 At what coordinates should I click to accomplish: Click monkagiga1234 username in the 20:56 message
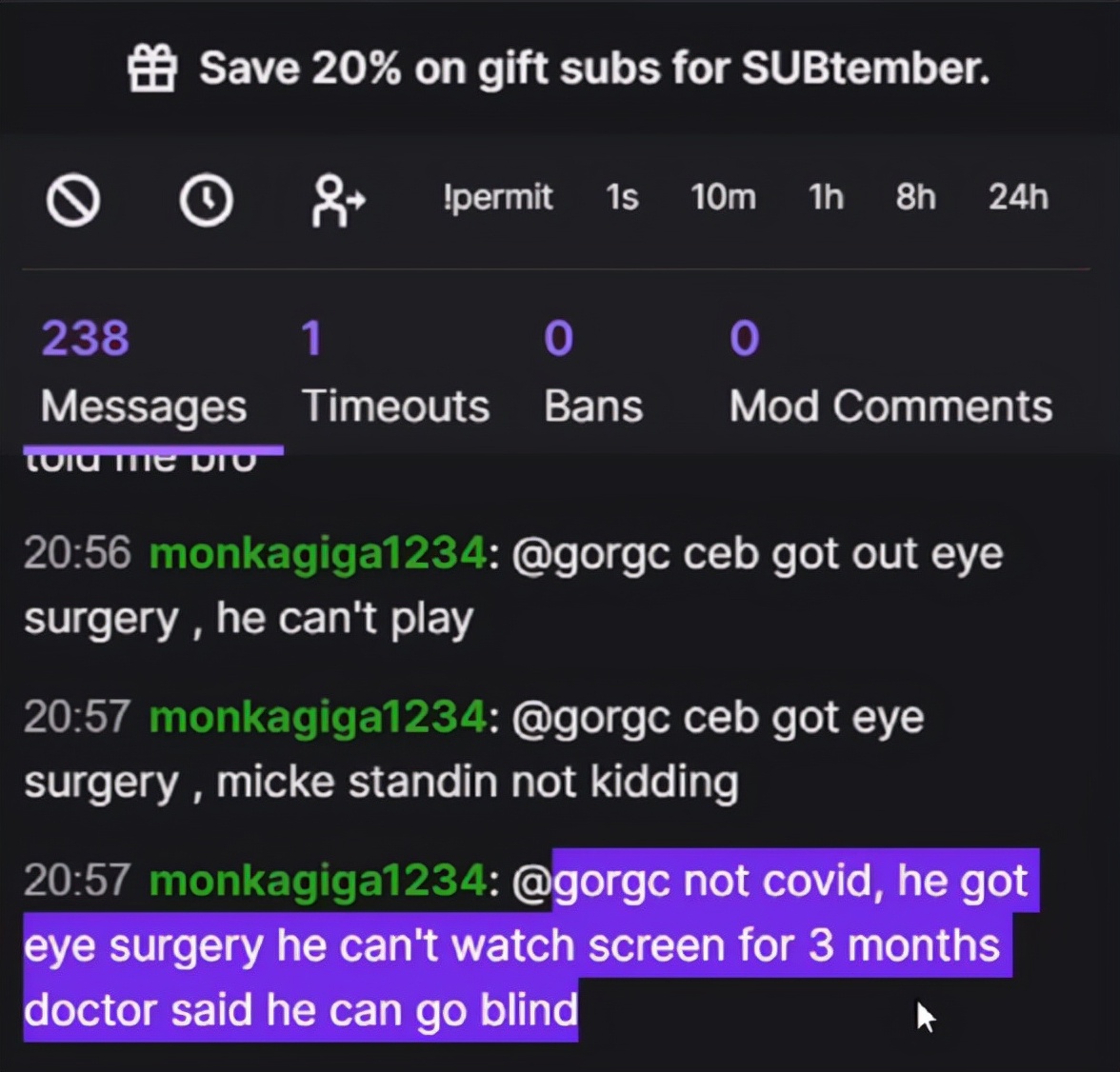coord(317,553)
